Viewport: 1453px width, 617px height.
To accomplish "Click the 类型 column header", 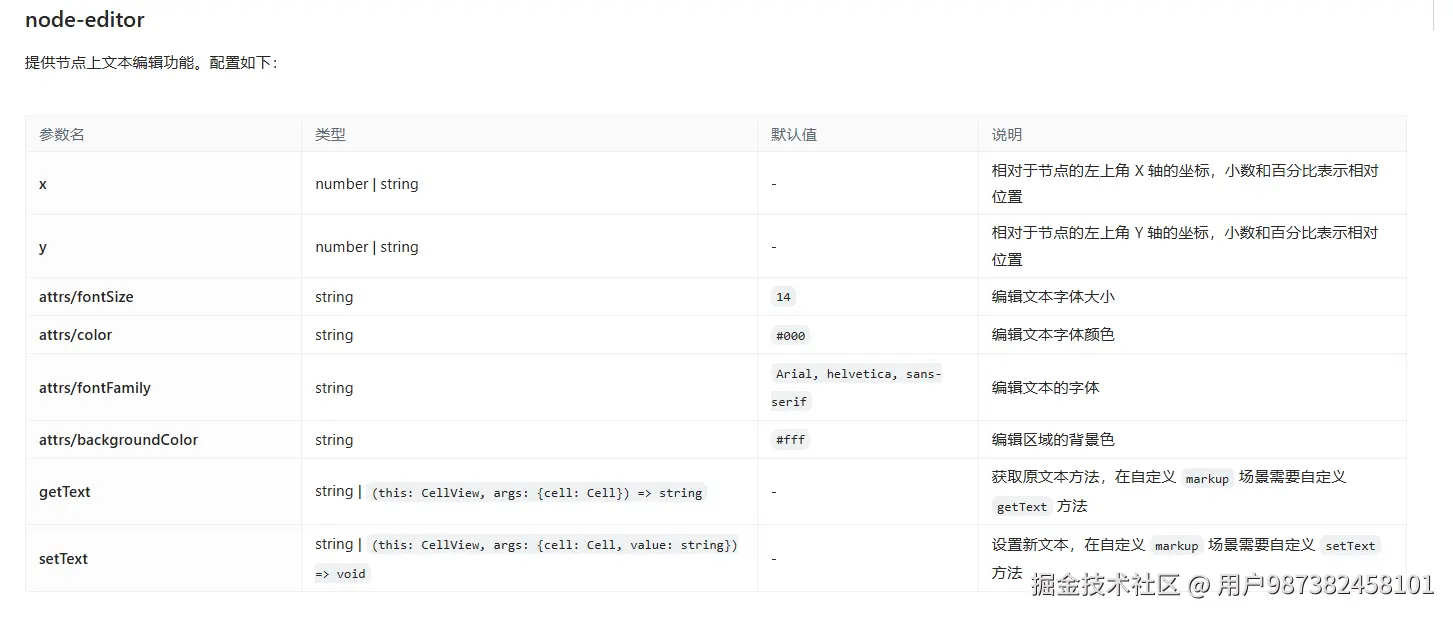I will 330,134.
